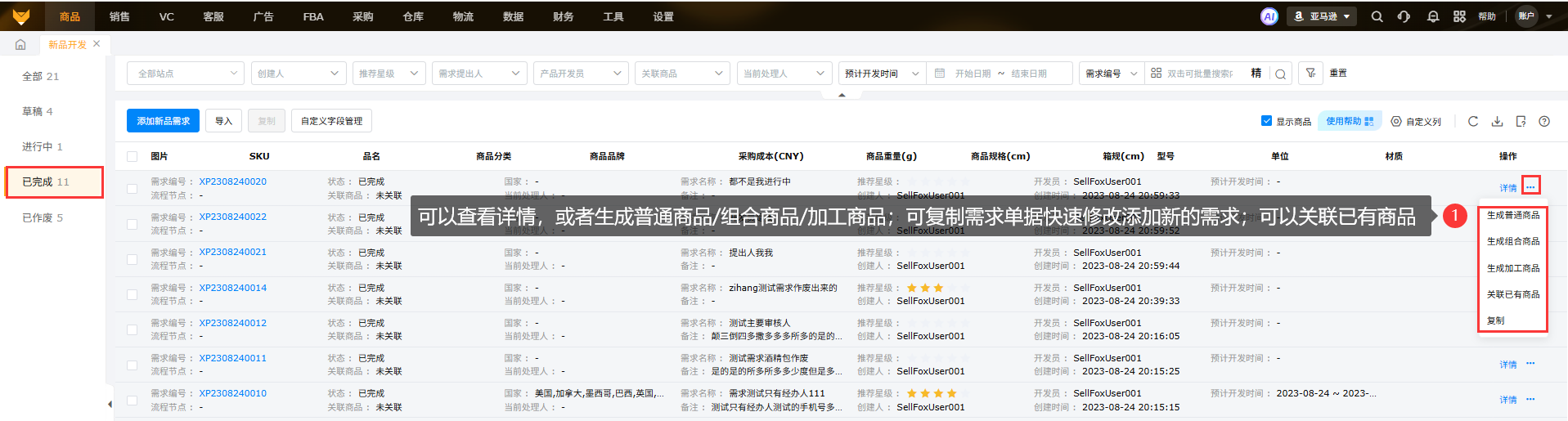The image size is (1568, 421).
Task: Expand the 全部站点 dropdown
Action: (185, 74)
